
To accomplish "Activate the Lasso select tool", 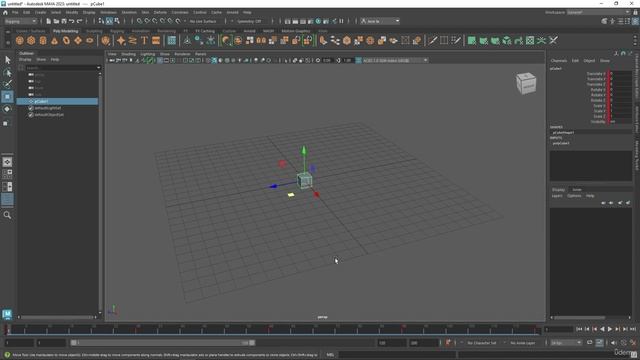I will [x=7, y=72].
